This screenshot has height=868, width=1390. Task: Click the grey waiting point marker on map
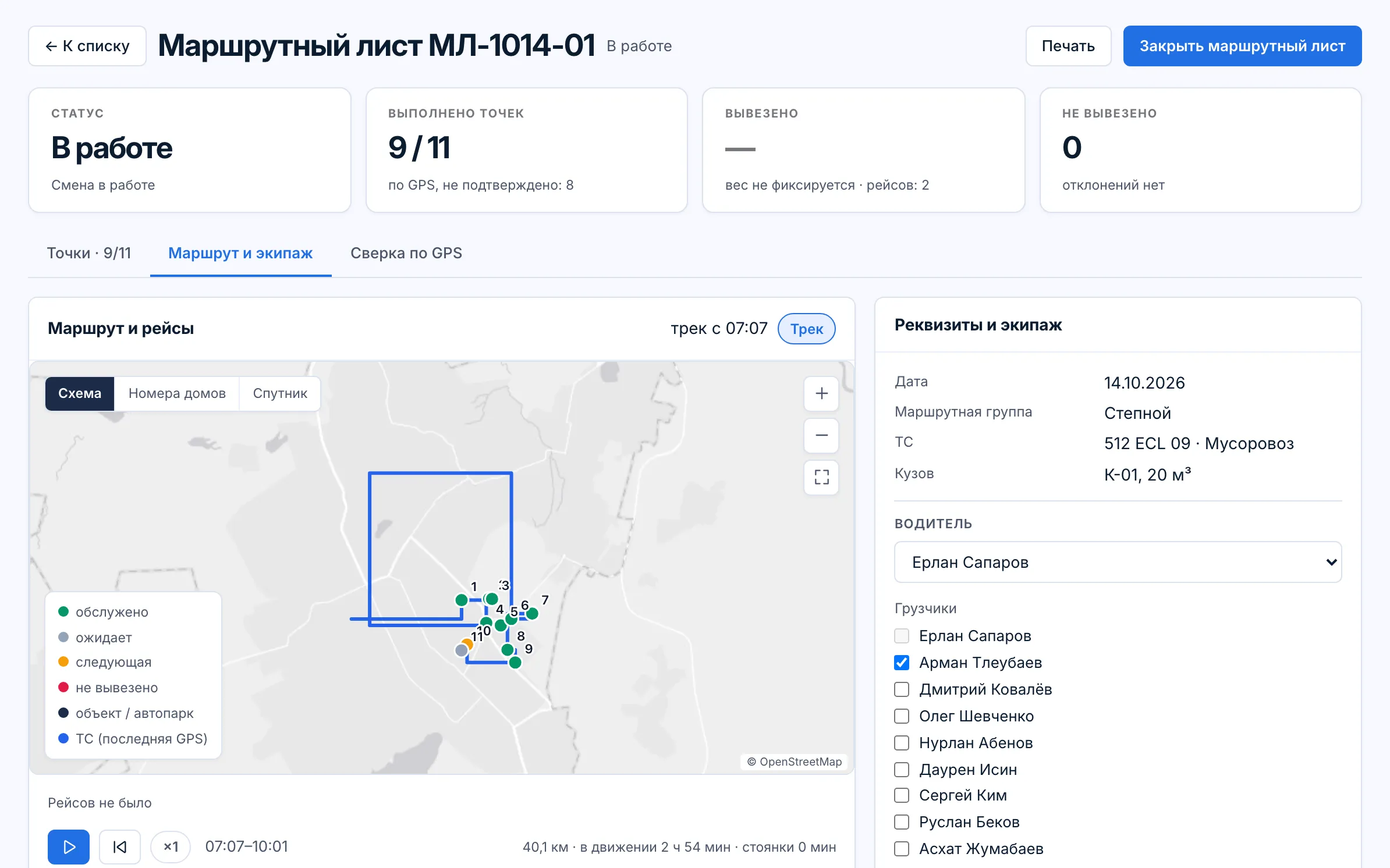(x=462, y=650)
